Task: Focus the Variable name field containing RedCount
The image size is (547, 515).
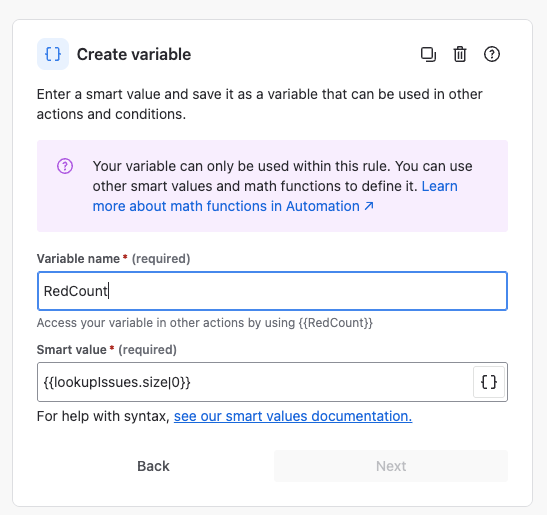Action: 272,291
